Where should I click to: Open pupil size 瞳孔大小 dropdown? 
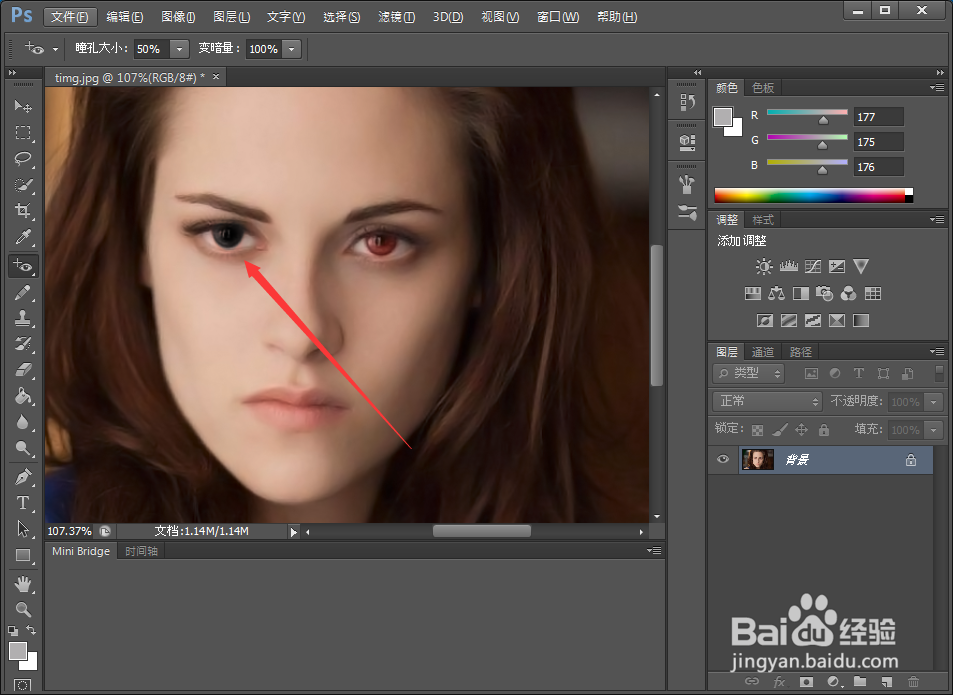[x=179, y=49]
